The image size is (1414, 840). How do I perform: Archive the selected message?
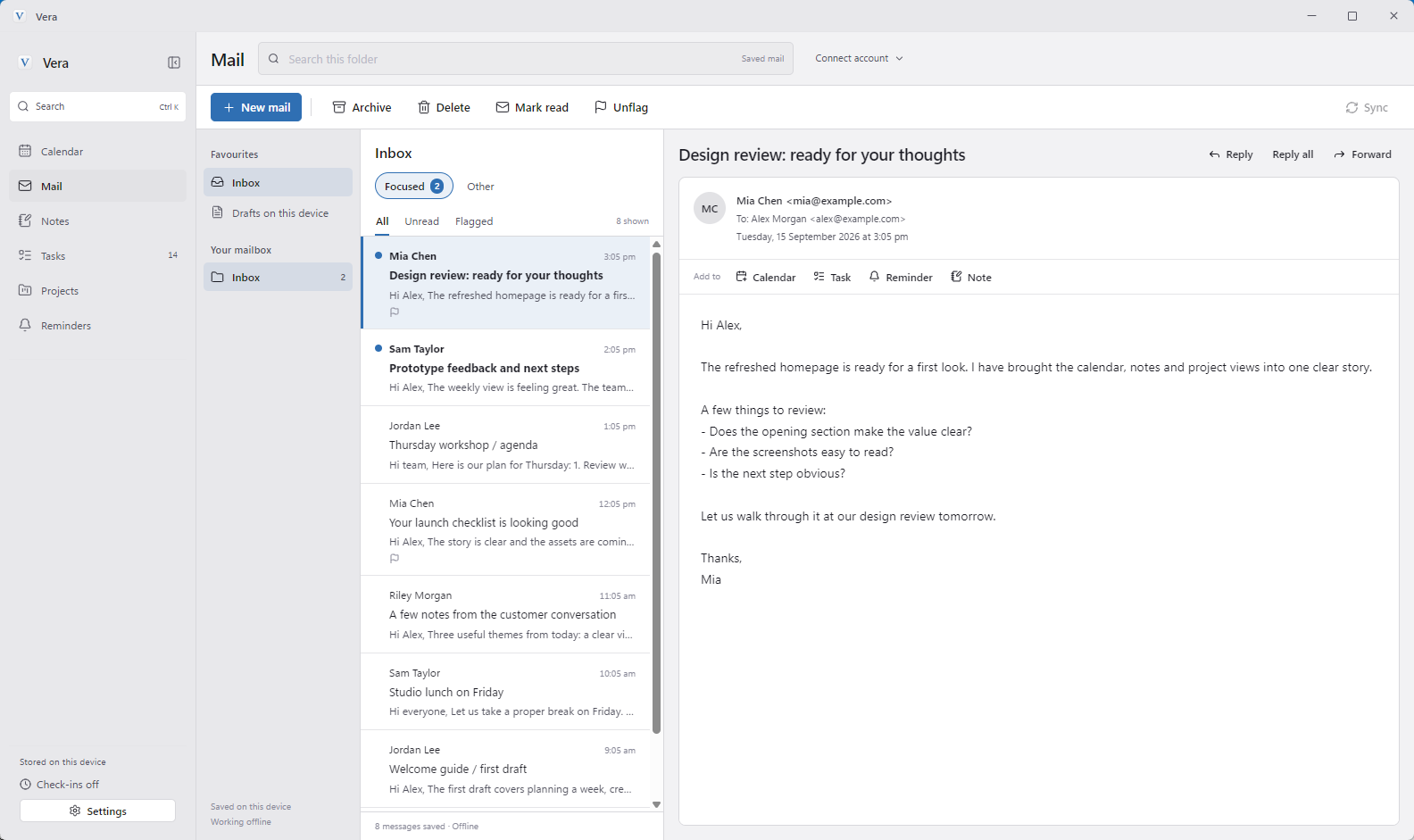[x=362, y=107]
